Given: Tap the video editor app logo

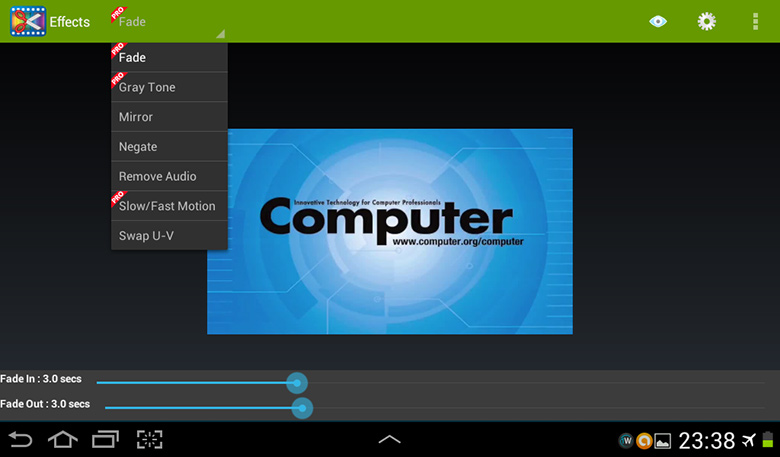Looking at the screenshot, I should [28, 21].
